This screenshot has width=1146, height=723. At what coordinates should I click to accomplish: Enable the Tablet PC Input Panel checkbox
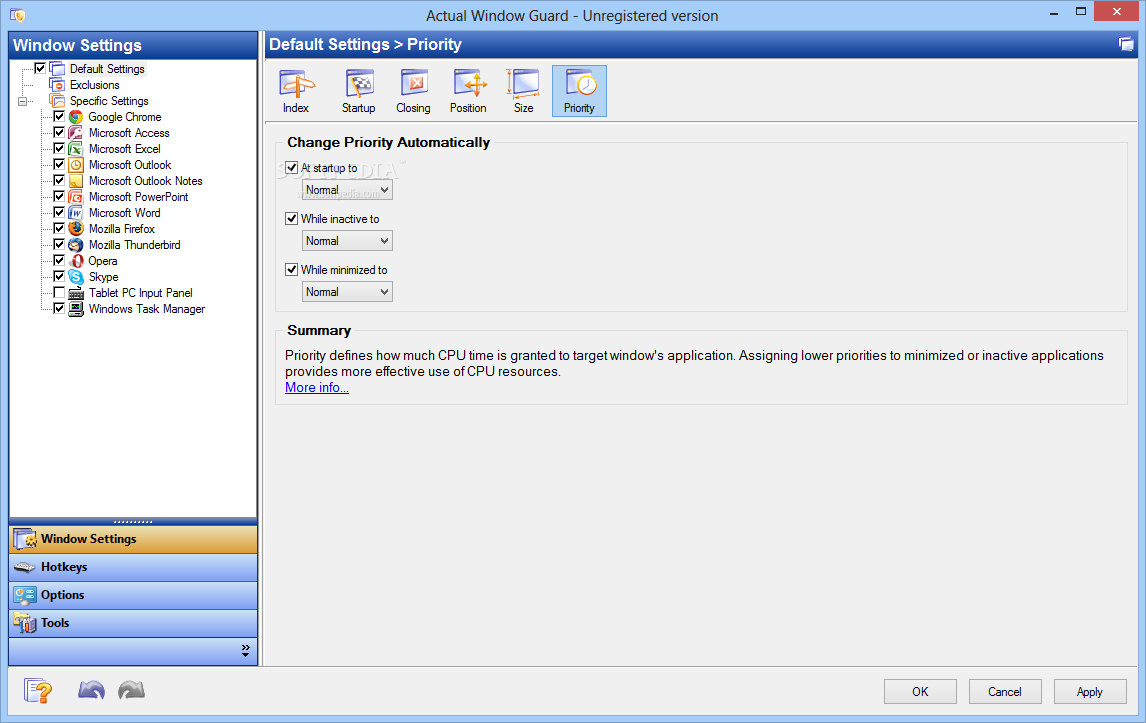59,292
